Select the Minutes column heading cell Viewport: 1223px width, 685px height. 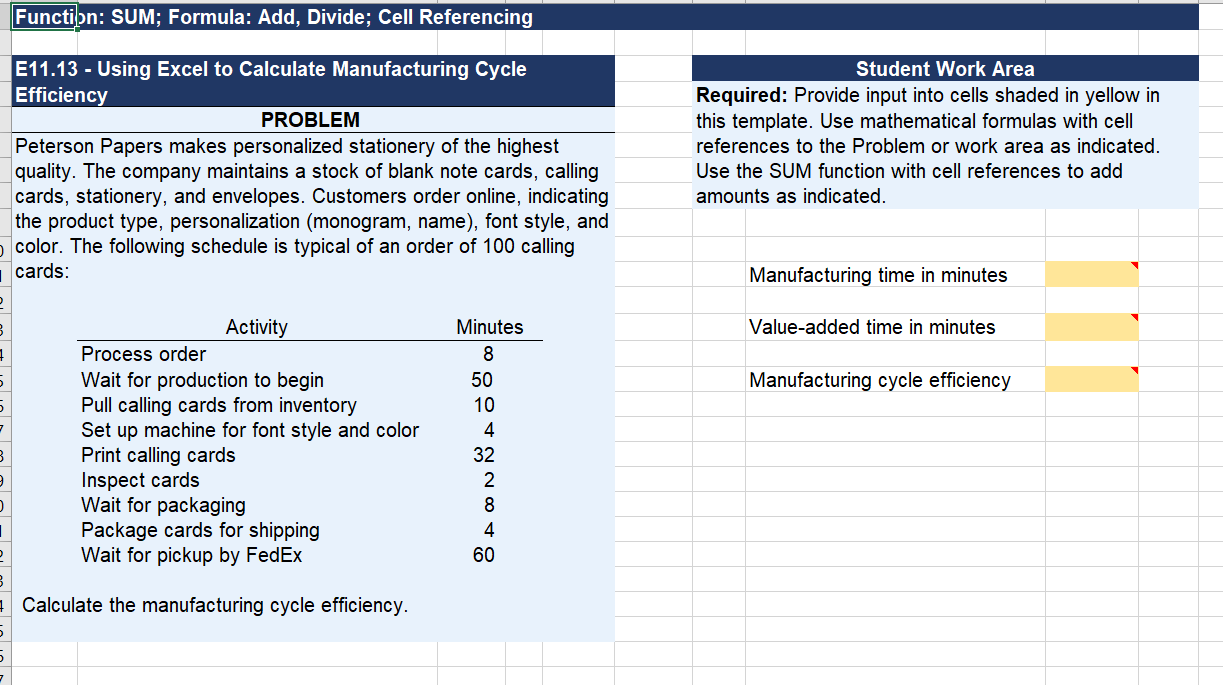[489, 328]
